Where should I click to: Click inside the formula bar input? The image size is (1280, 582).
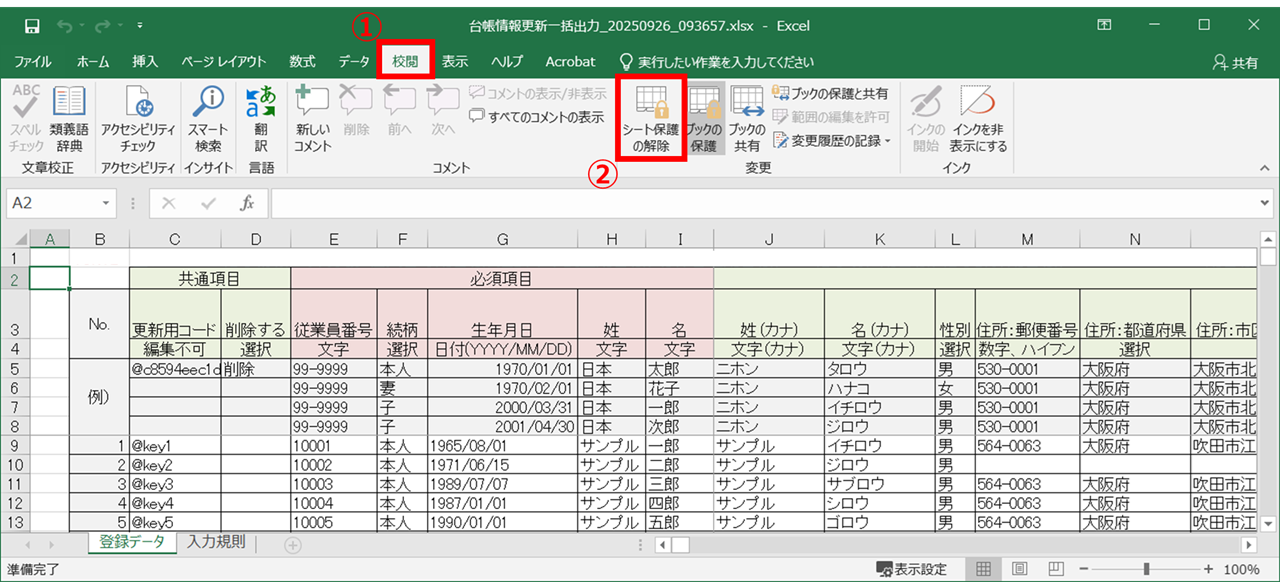[x=760, y=203]
